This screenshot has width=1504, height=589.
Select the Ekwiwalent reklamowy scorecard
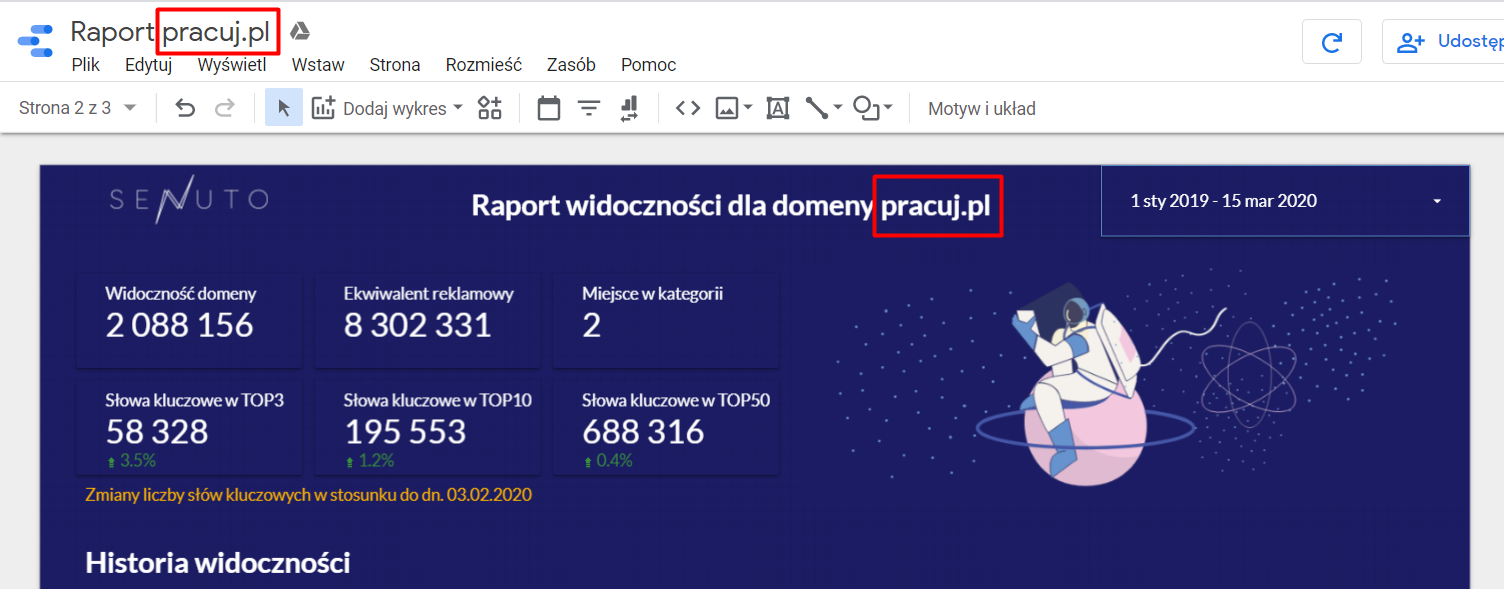pos(427,320)
